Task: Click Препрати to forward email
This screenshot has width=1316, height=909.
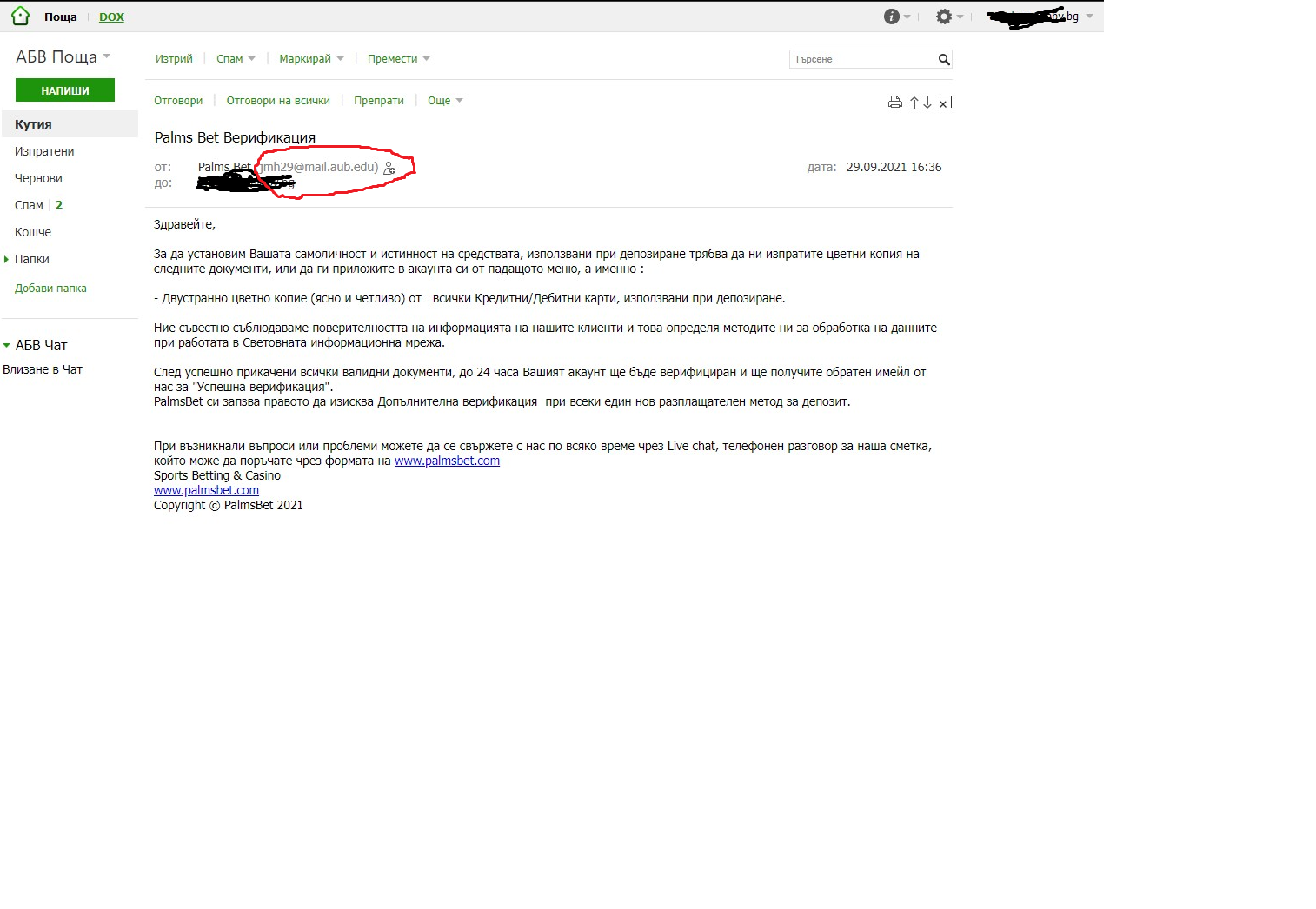Action: click(x=379, y=101)
